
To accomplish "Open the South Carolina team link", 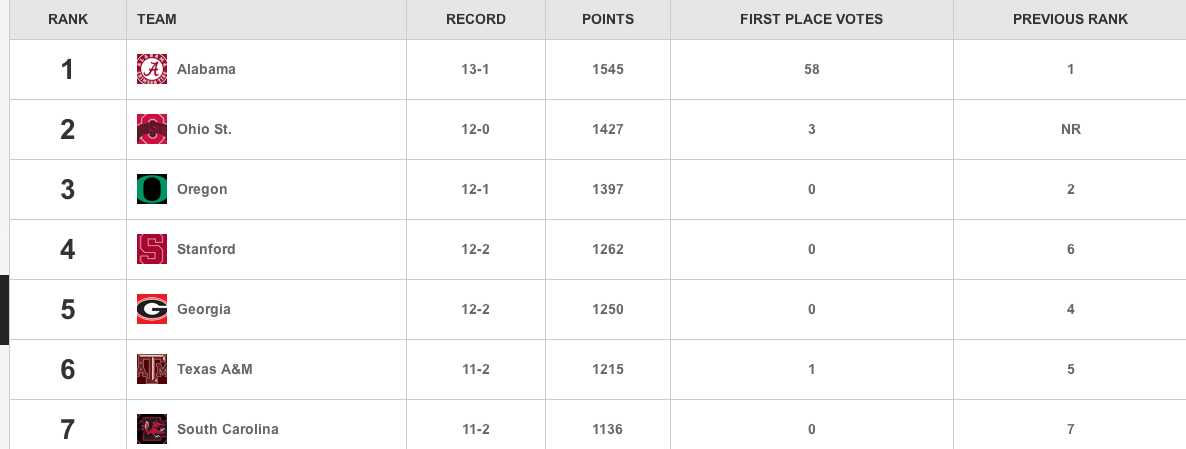I will coord(228,429).
